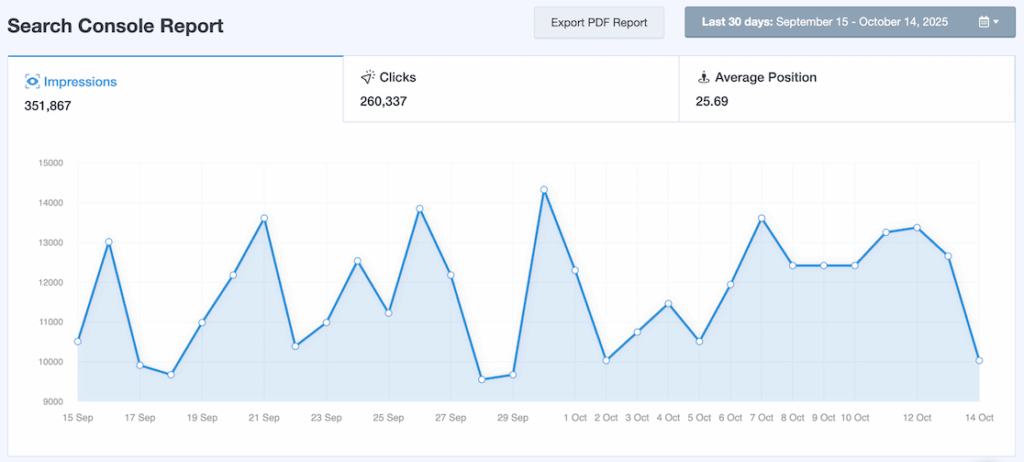
Task: Click the Impressions eye icon
Action: point(32,82)
